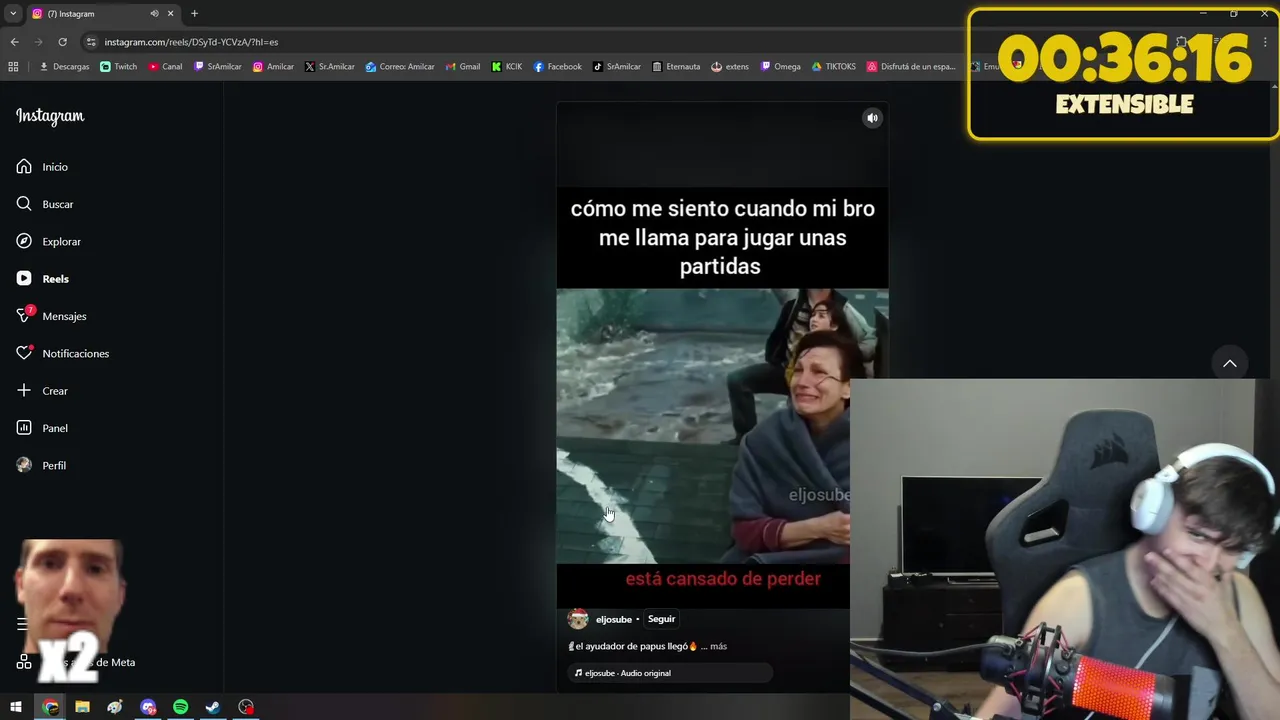Reload the Instagram page

62,42
